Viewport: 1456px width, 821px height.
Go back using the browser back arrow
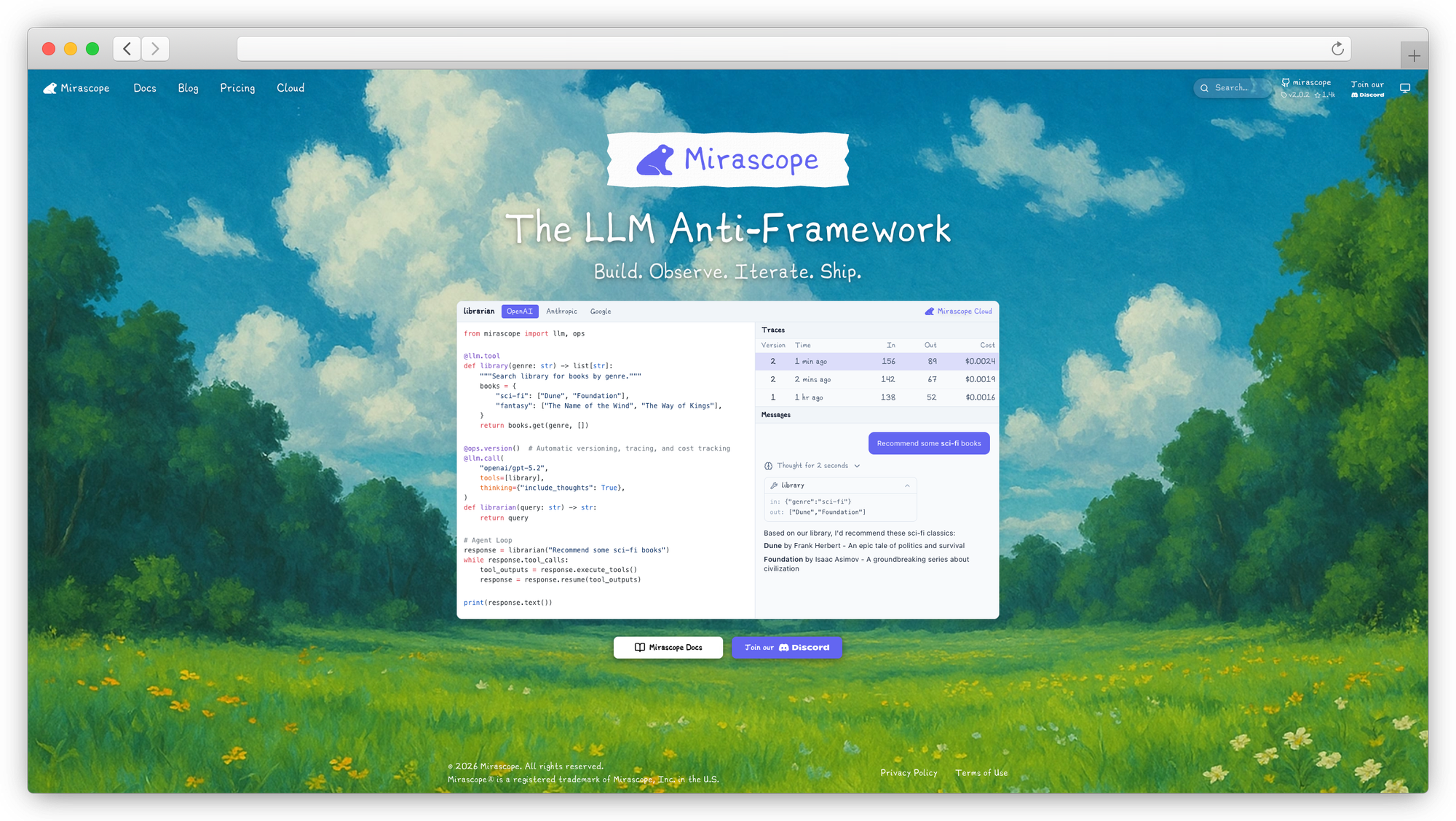coord(127,49)
